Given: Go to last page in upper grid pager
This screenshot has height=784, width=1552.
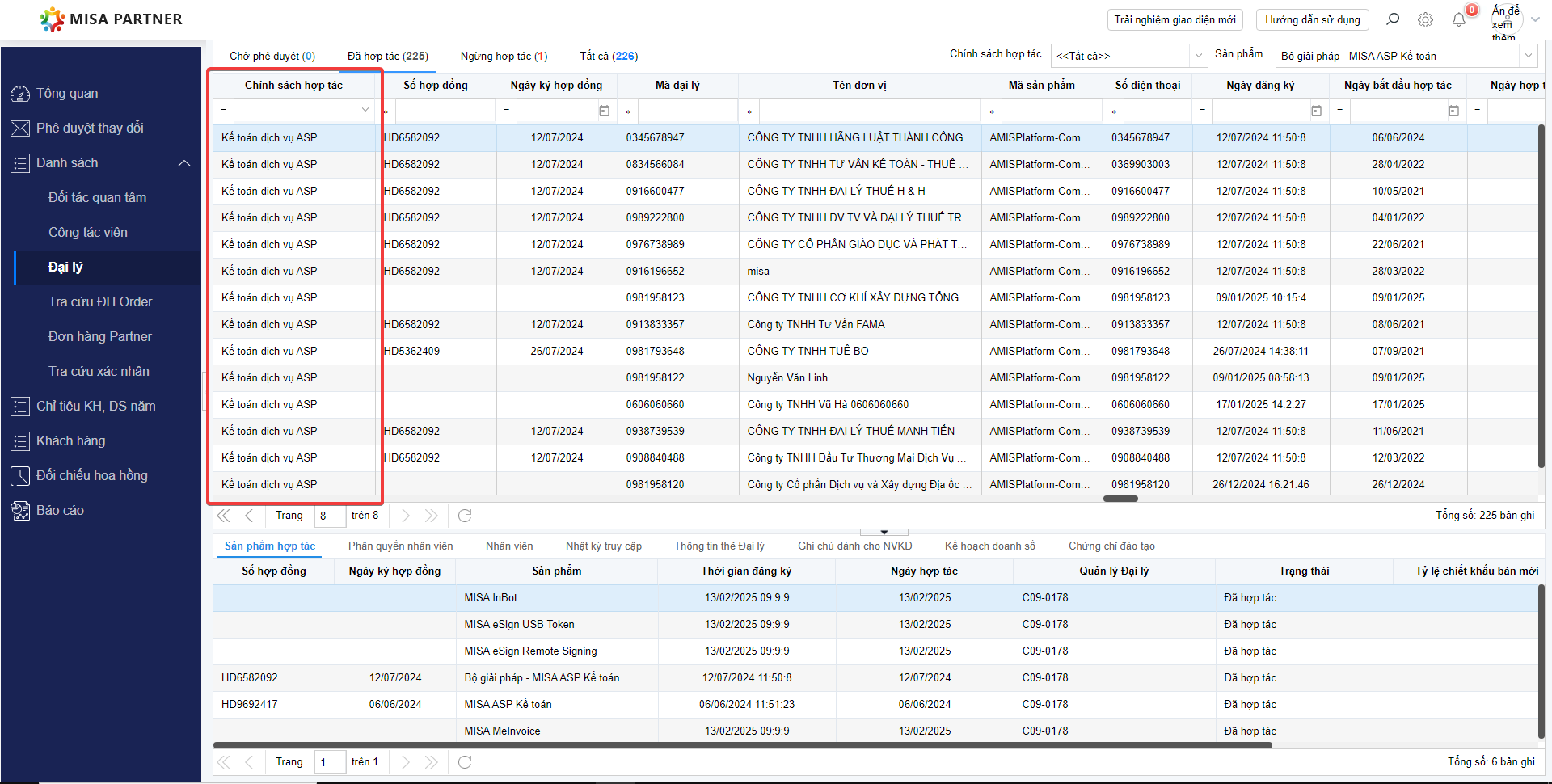Looking at the screenshot, I should pos(432,516).
